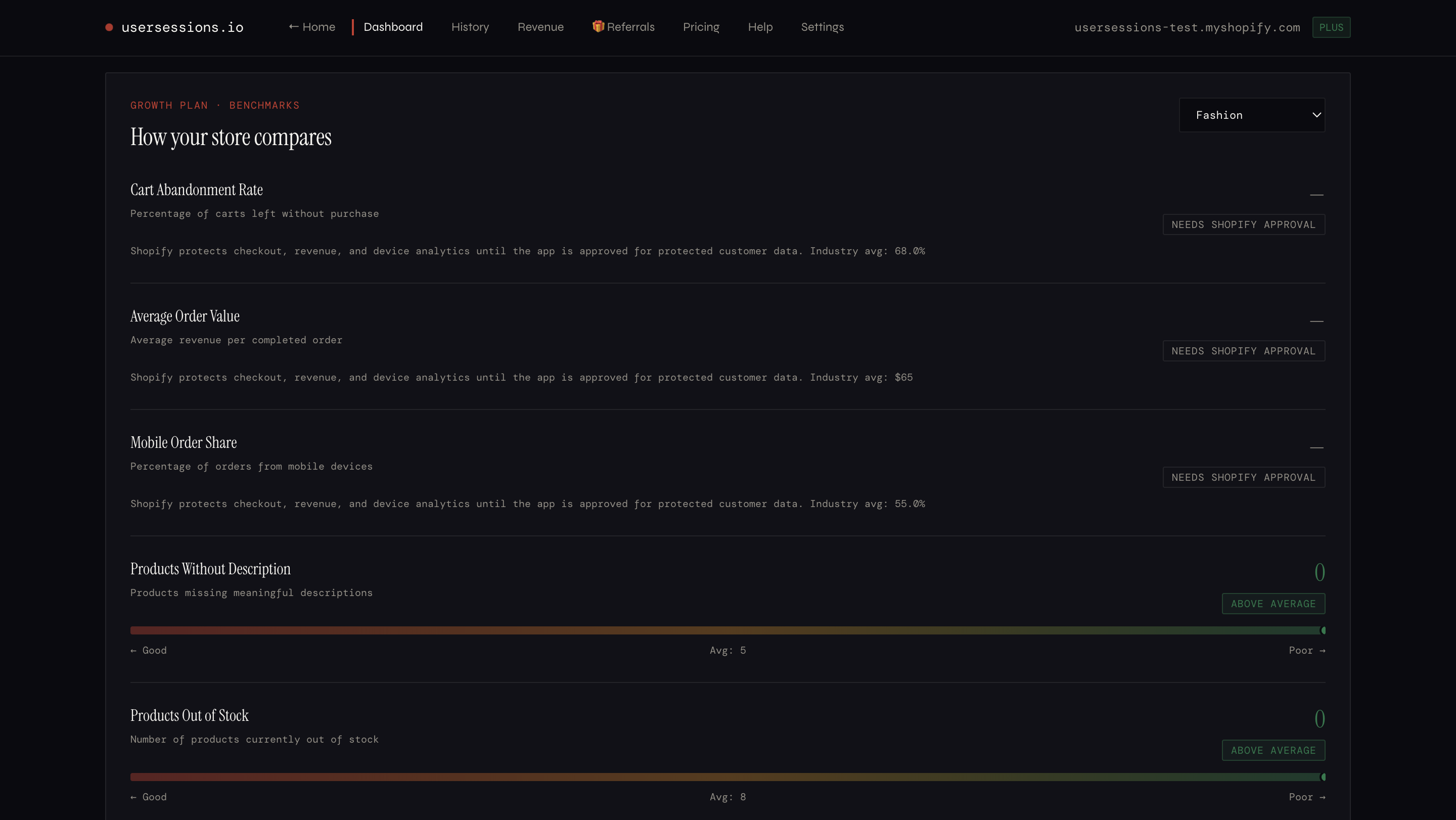Screen dimensions: 1456x820
Task: Click the 'Average Order Value' title
Action: point(185,316)
